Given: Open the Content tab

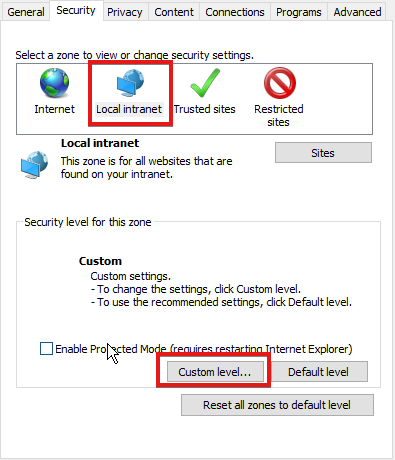Looking at the screenshot, I should pyautogui.click(x=174, y=12).
